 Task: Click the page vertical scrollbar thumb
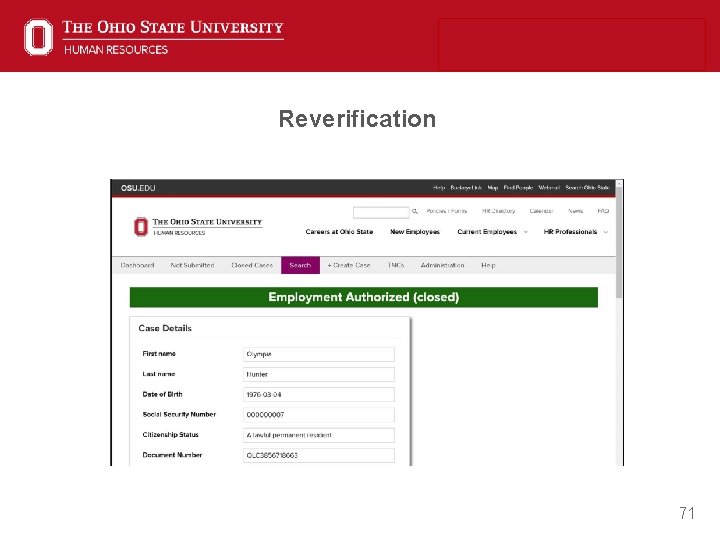[619, 241]
